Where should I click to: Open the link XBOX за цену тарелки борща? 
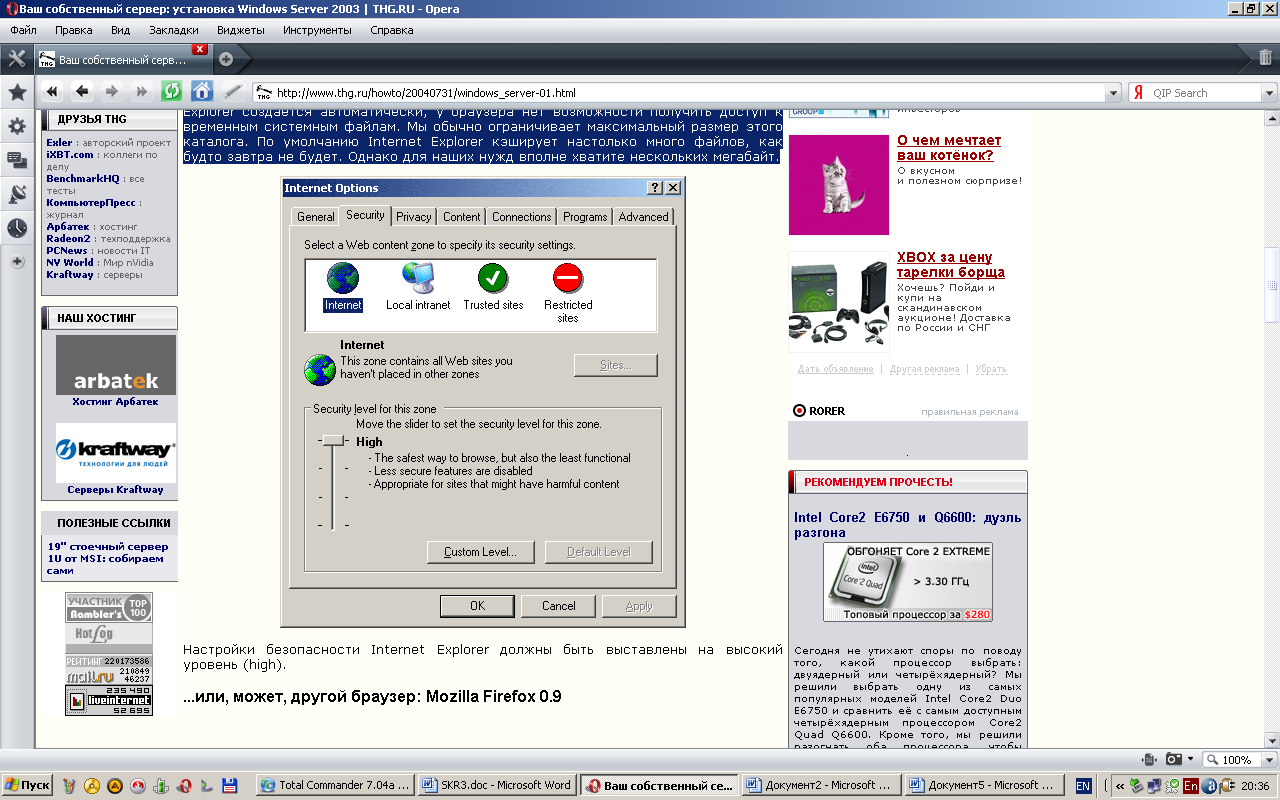click(x=951, y=265)
